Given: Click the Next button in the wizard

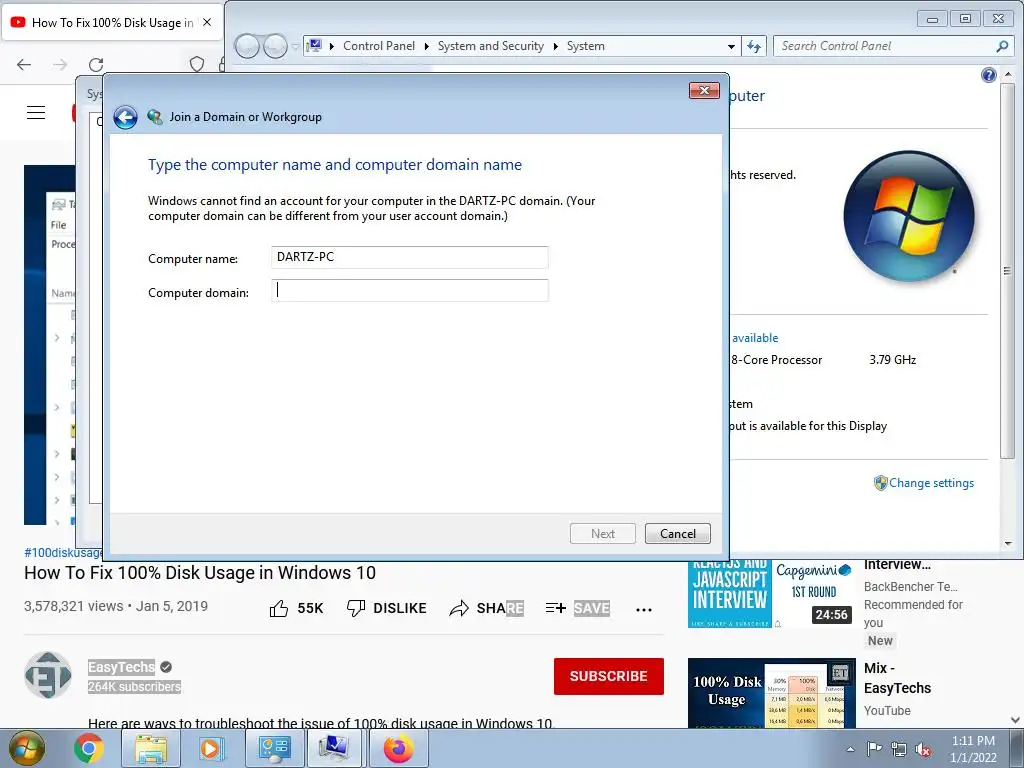Looking at the screenshot, I should [x=602, y=534].
